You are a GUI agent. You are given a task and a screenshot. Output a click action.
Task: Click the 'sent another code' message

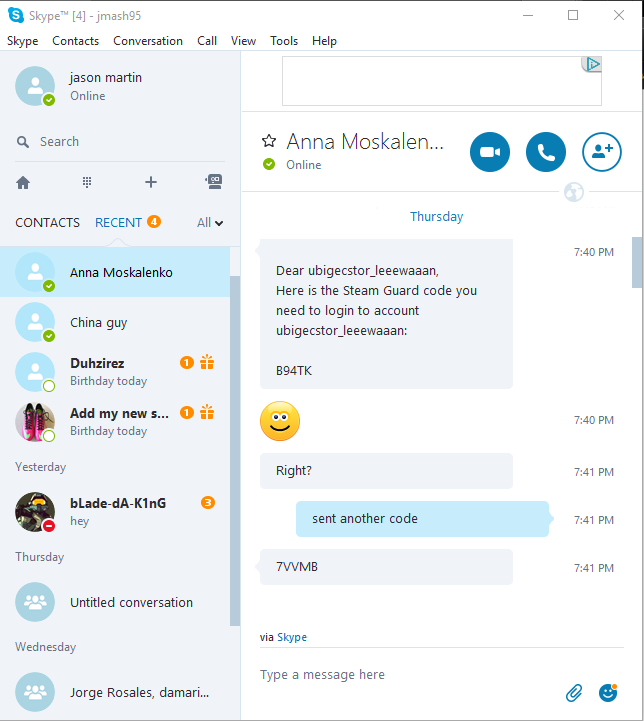(x=422, y=519)
